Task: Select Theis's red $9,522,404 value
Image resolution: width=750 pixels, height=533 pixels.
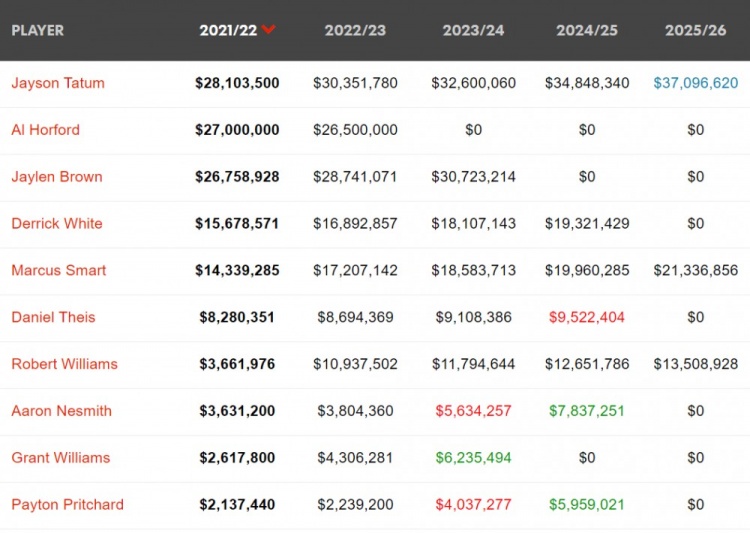Action: 587,318
